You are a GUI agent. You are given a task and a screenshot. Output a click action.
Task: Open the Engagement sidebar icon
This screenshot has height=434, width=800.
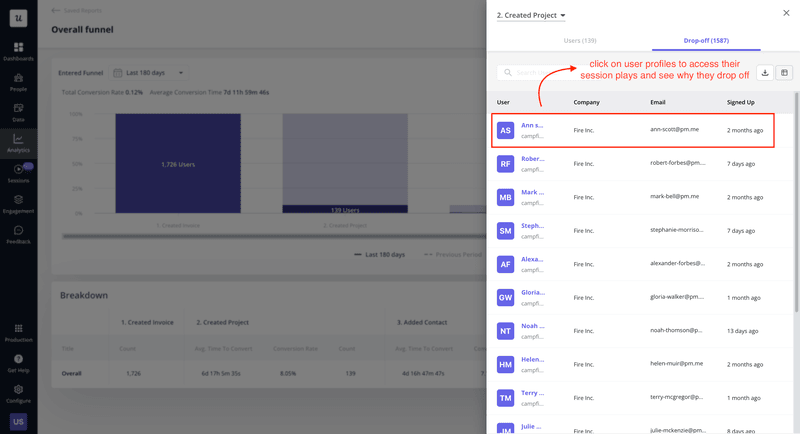pyautogui.click(x=18, y=203)
